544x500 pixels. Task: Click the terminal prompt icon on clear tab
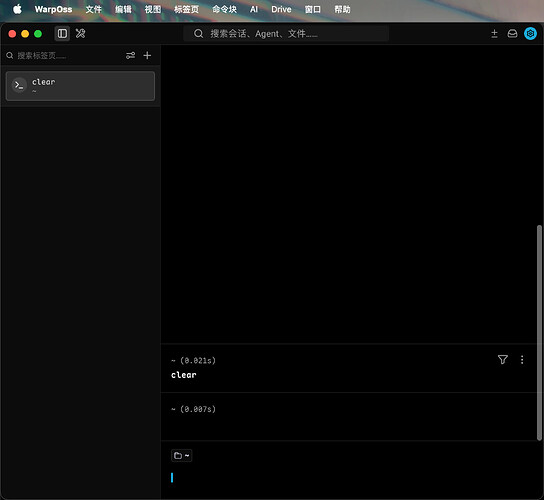click(19, 85)
